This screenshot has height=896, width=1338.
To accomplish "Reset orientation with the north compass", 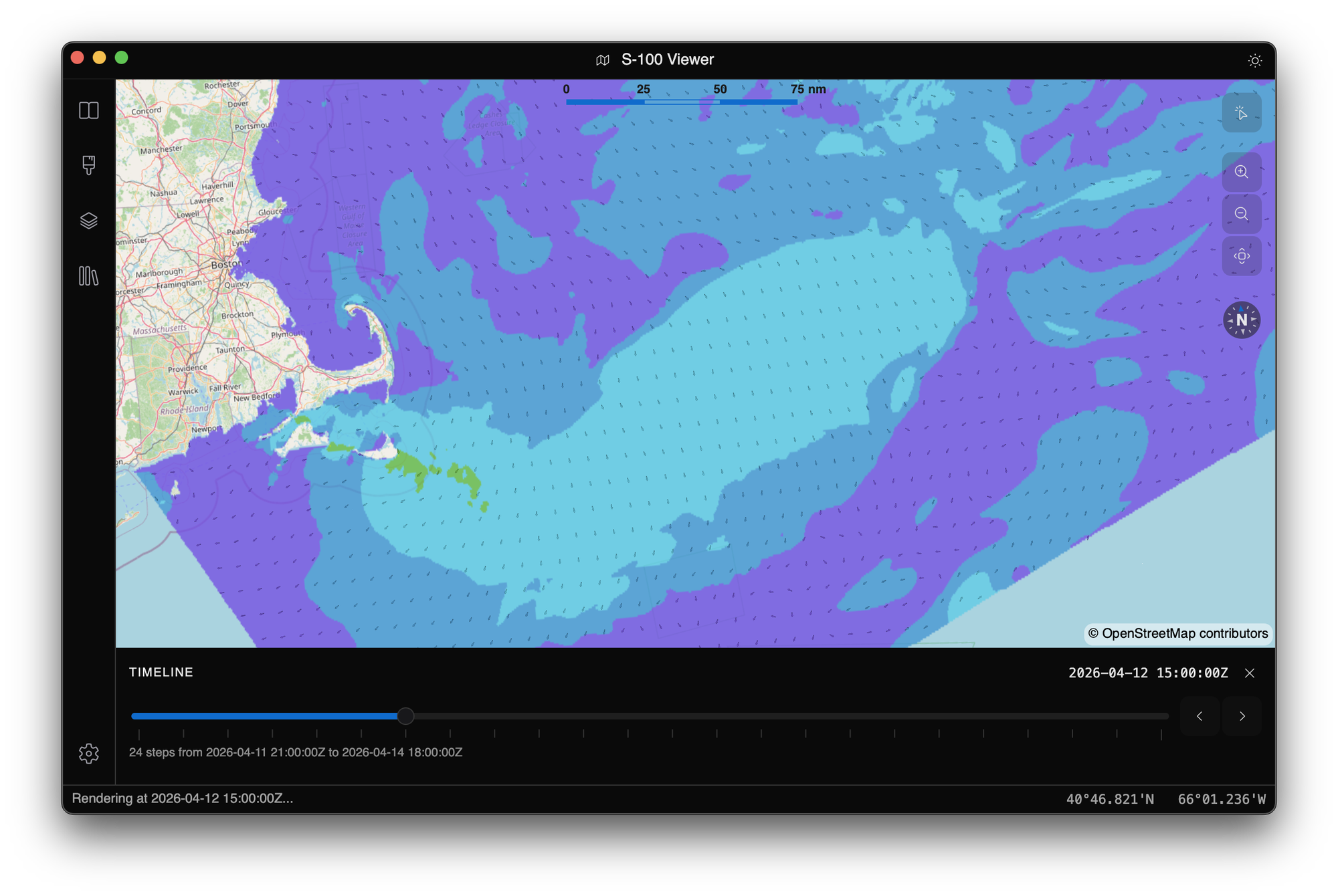I will 1242,320.
